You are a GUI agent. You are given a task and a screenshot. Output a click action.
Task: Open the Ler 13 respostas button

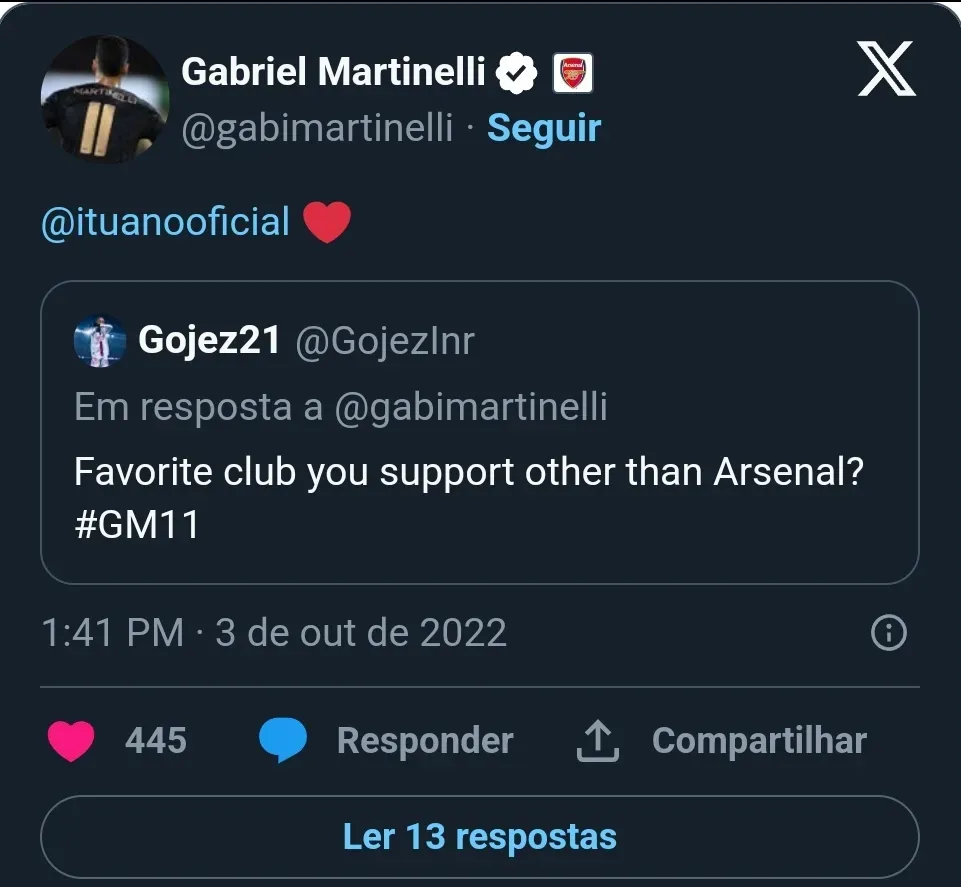tap(480, 836)
